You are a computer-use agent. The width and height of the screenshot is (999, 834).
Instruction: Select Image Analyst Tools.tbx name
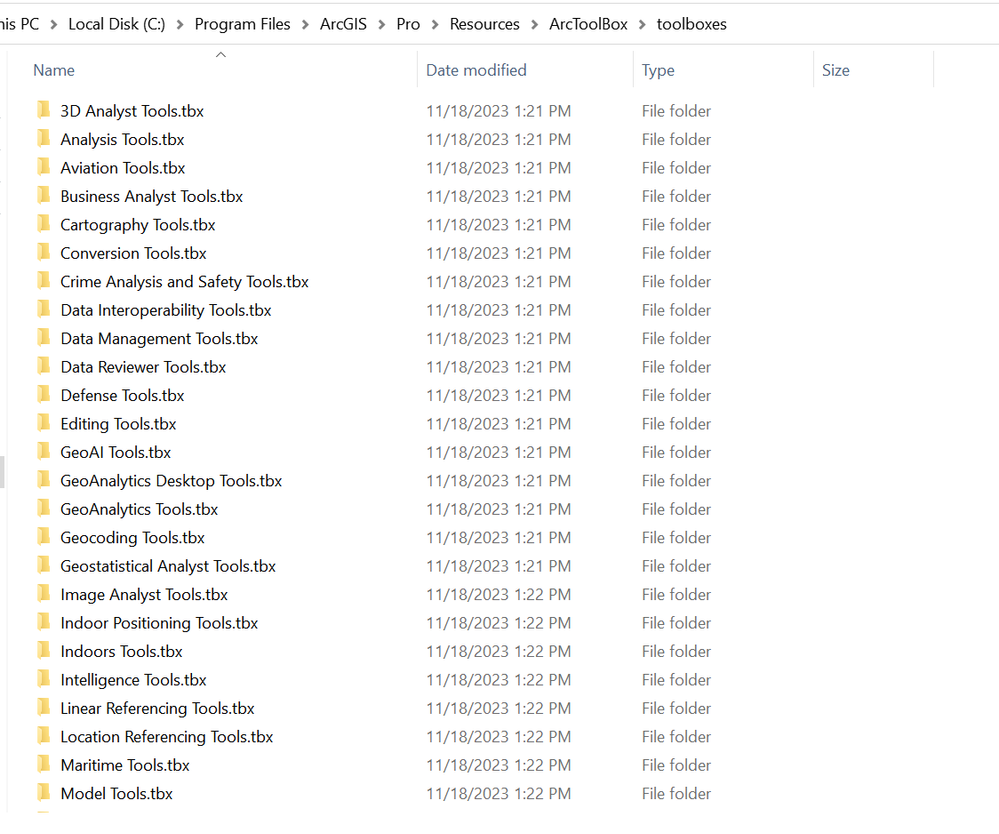[x=144, y=594]
